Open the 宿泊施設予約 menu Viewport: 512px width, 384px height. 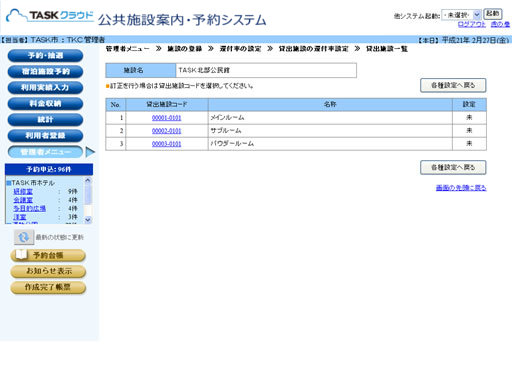45,71
